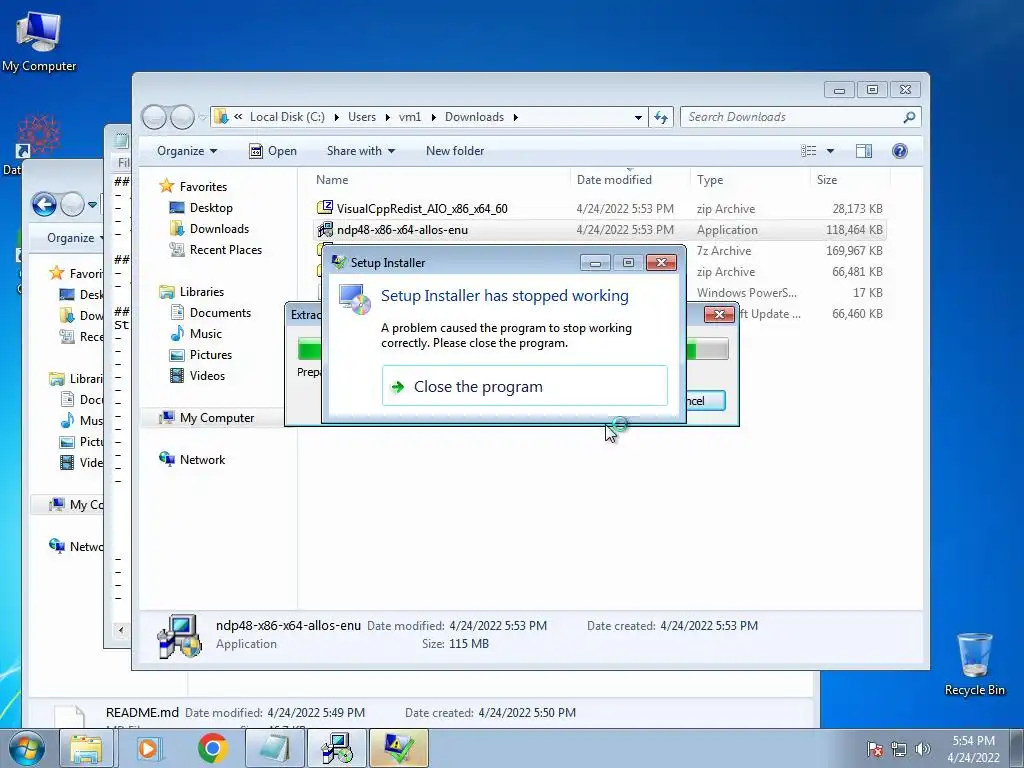
Task: Select Local Disk (C:) in address bar
Action: tap(287, 117)
